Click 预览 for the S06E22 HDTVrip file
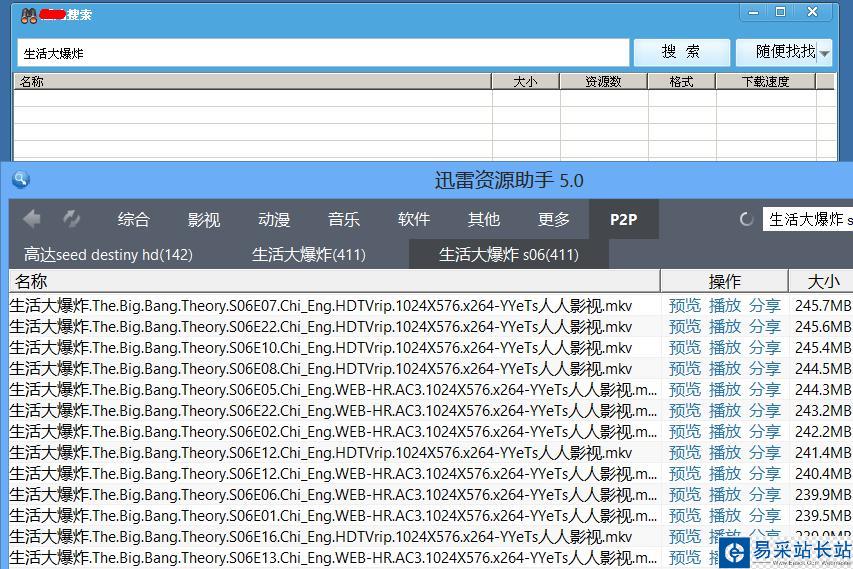The image size is (853, 569). point(684,327)
